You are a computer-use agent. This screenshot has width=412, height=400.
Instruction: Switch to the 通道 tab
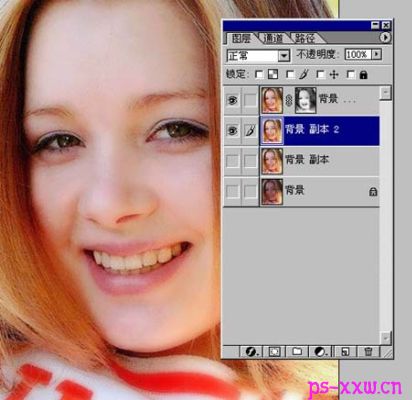273,38
